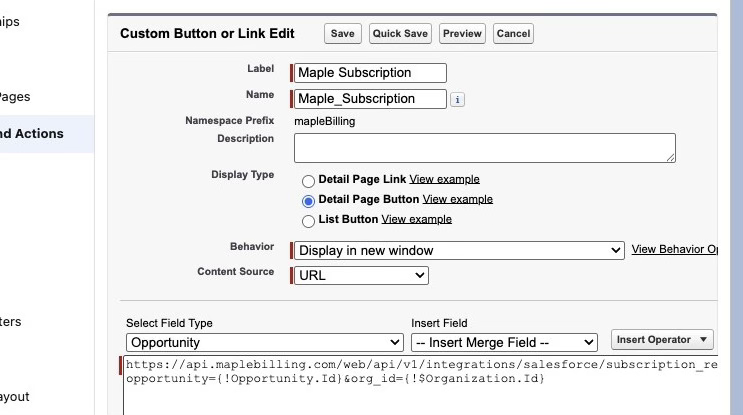Open the Content Source dropdown

click(361, 275)
